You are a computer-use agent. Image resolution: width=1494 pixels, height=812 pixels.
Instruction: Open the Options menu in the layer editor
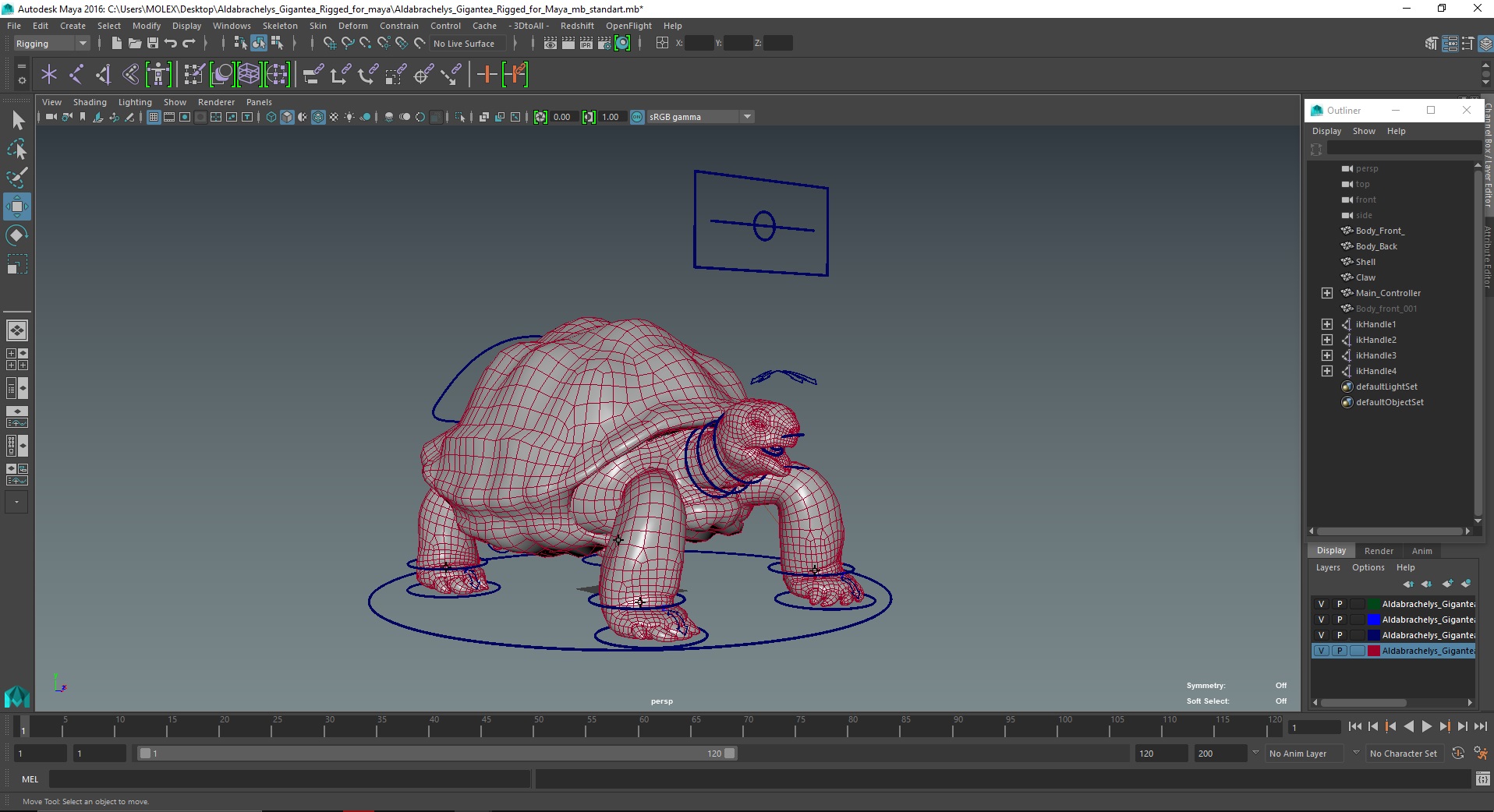pyautogui.click(x=1368, y=567)
